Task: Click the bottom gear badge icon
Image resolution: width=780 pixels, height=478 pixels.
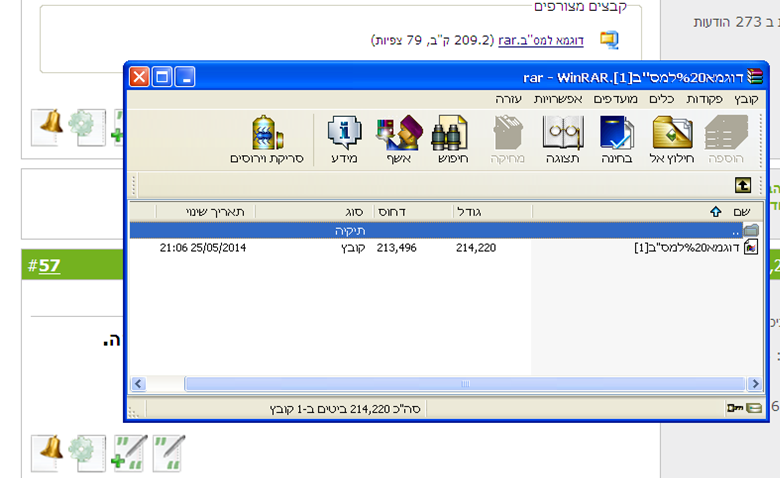Action: point(87,452)
